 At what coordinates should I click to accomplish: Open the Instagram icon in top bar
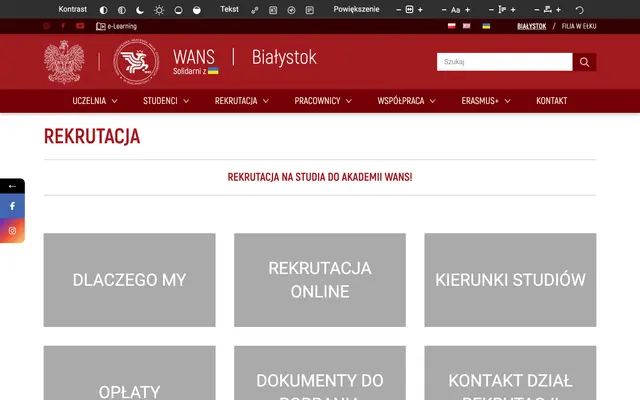point(47,26)
